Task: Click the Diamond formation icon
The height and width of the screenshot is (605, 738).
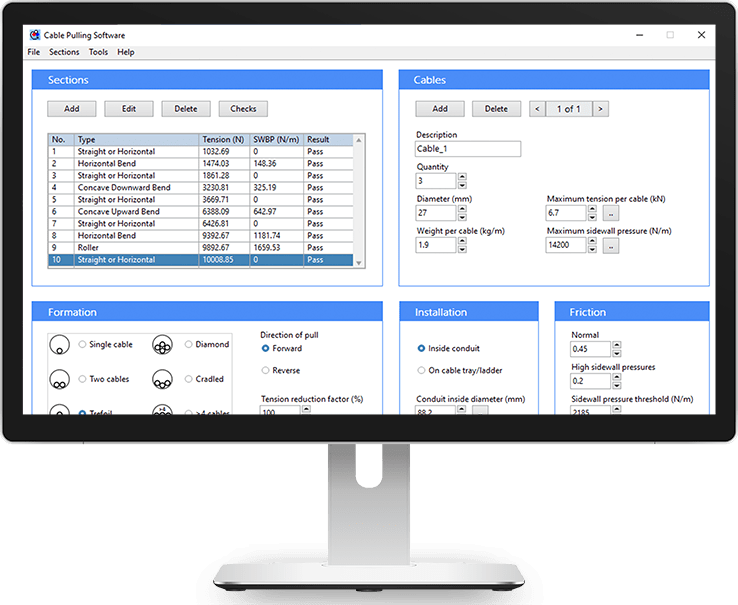Action: (160, 345)
